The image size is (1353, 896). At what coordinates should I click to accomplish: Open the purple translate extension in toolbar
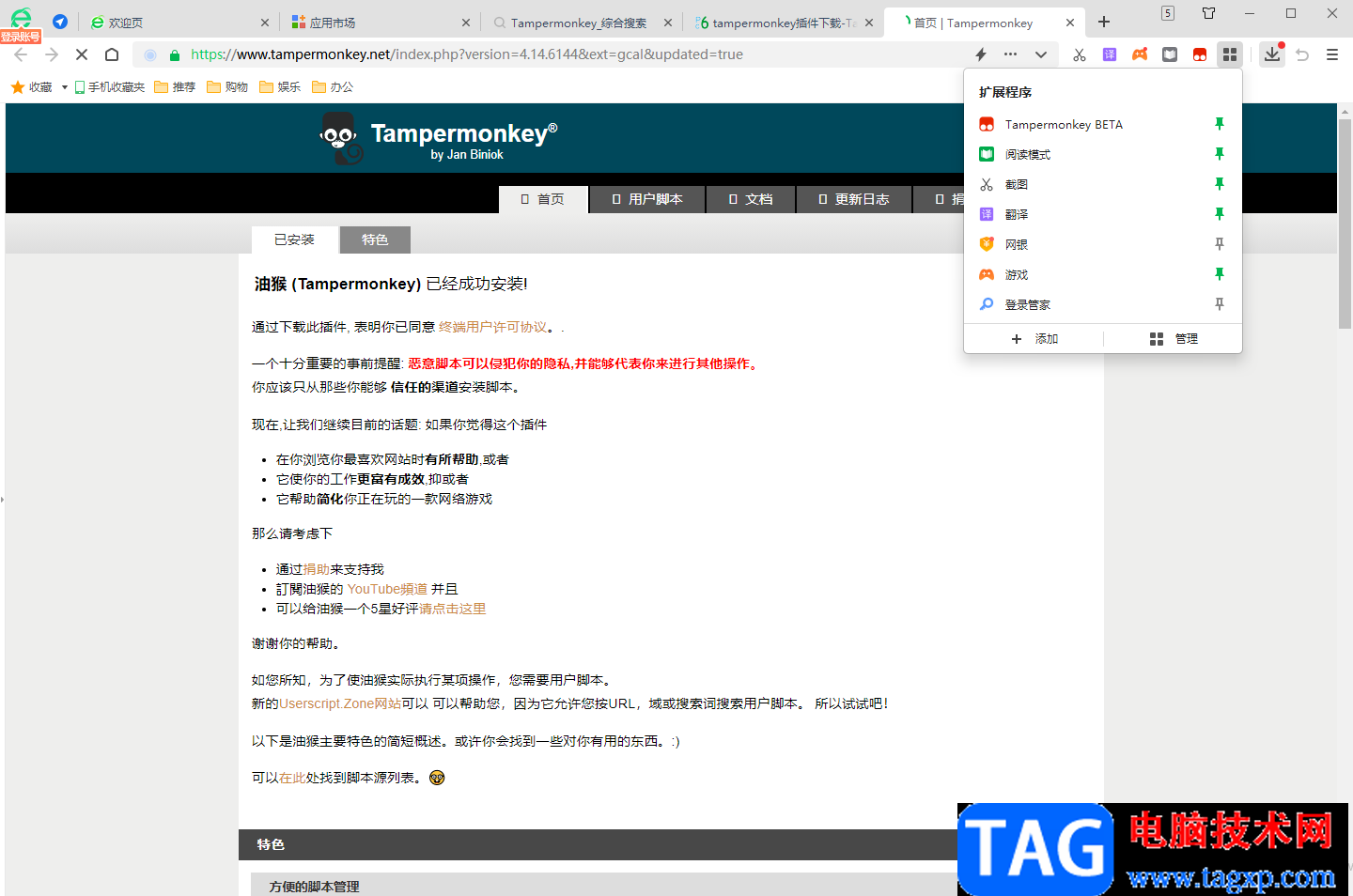(1110, 54)
